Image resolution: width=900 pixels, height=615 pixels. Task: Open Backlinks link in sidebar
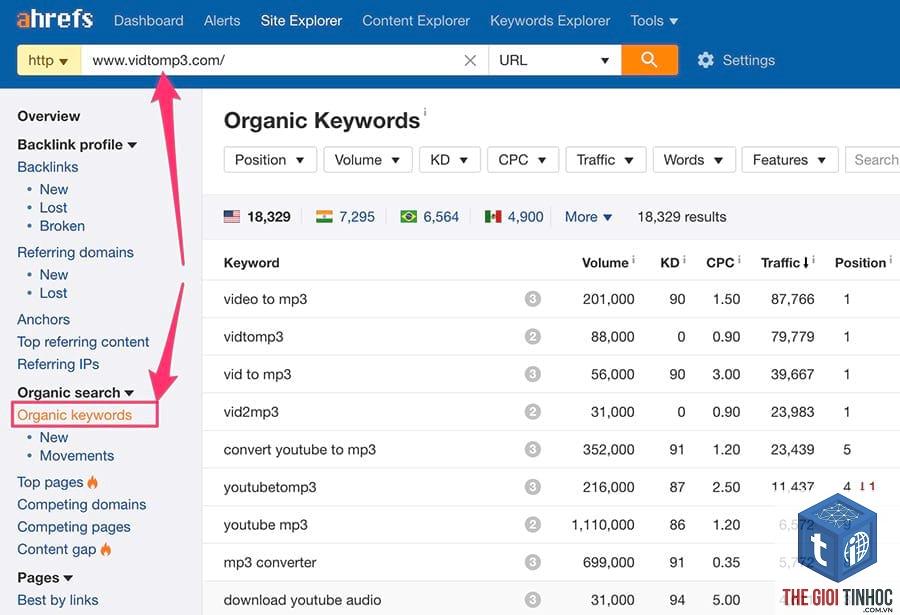pos(48,167)
